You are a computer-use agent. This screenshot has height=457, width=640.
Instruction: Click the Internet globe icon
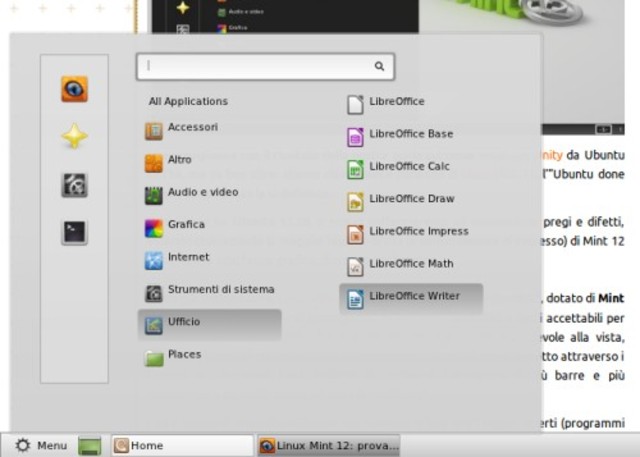tap(154, 261)
